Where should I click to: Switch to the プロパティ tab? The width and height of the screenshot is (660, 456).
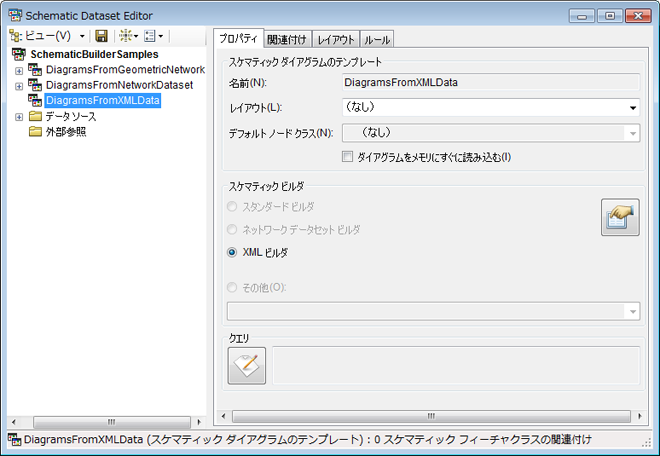(238, 39)
